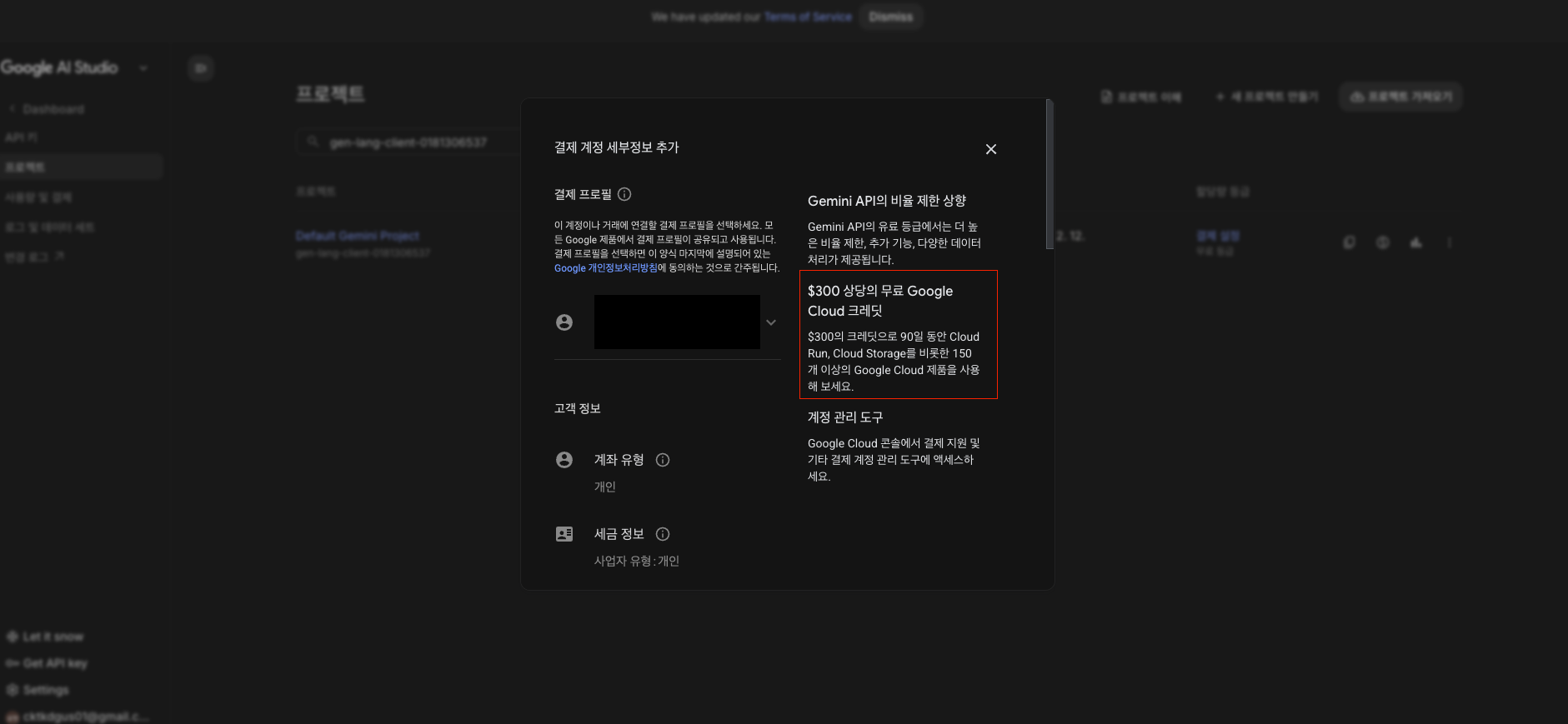Click the project search field
Image resolution: width=1568 pixels, height=724 pixels.
pos(408,142)
